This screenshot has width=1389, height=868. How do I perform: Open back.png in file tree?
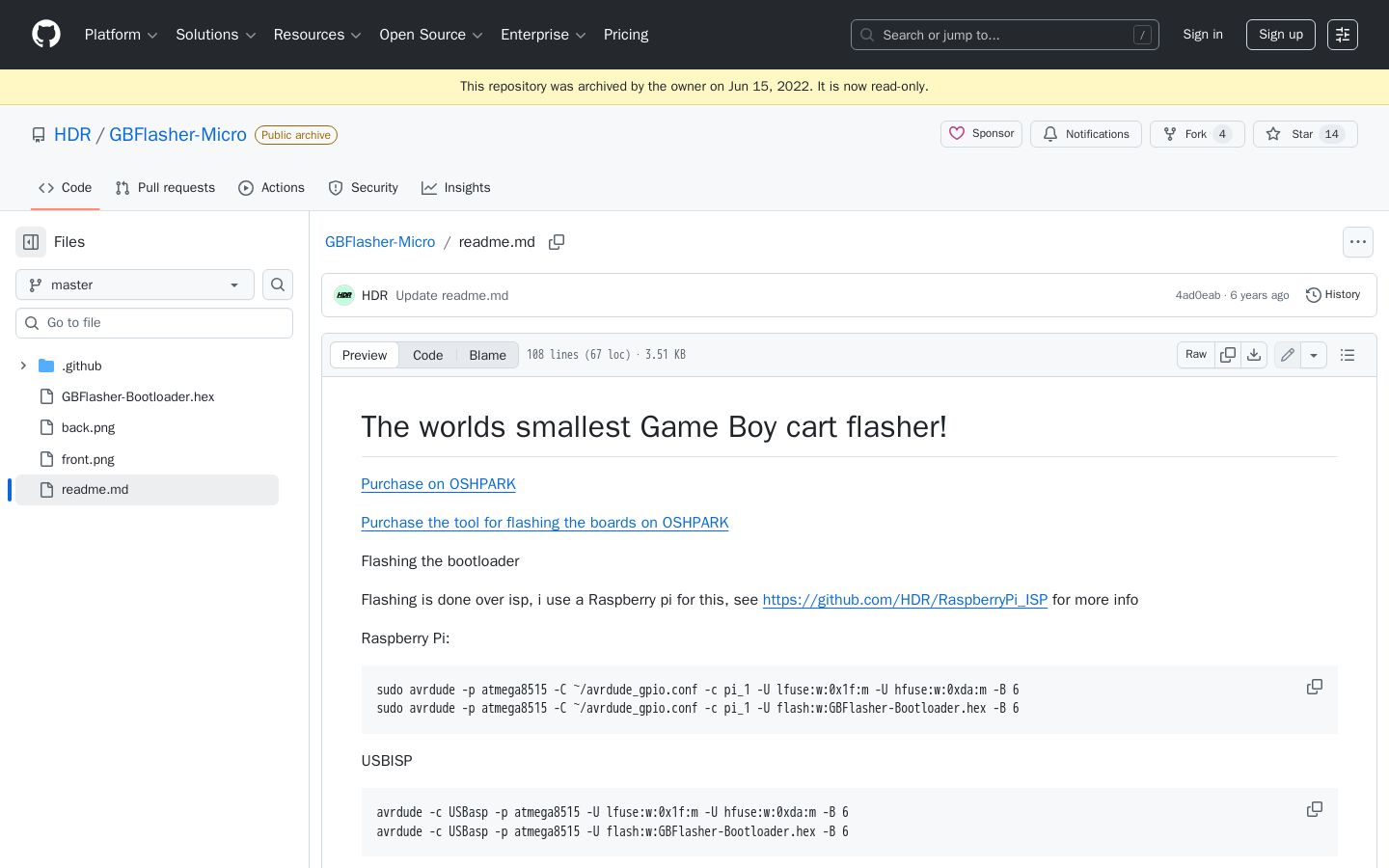click(x=89, y=427)
